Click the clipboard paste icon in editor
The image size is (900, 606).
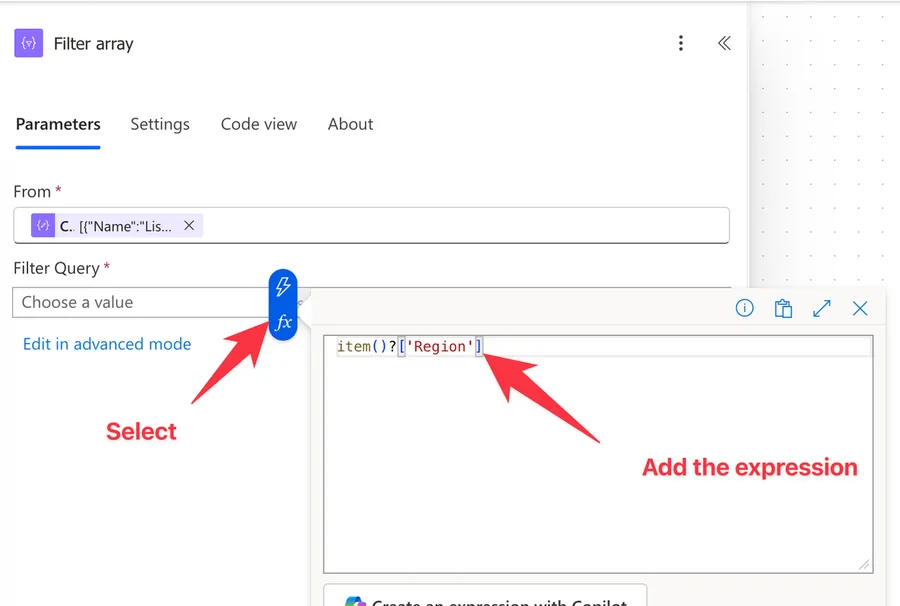(x=783, y=308)
